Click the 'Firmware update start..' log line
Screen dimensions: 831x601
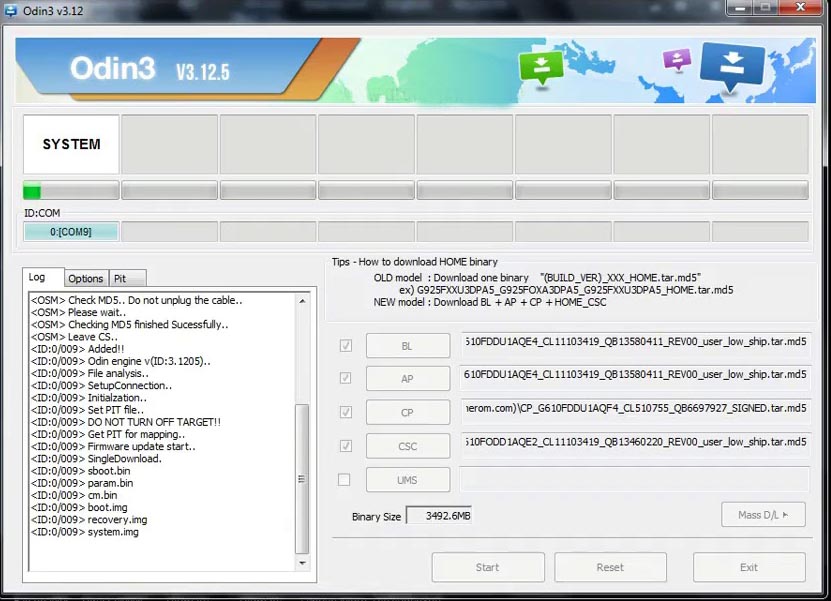[113, 447]
